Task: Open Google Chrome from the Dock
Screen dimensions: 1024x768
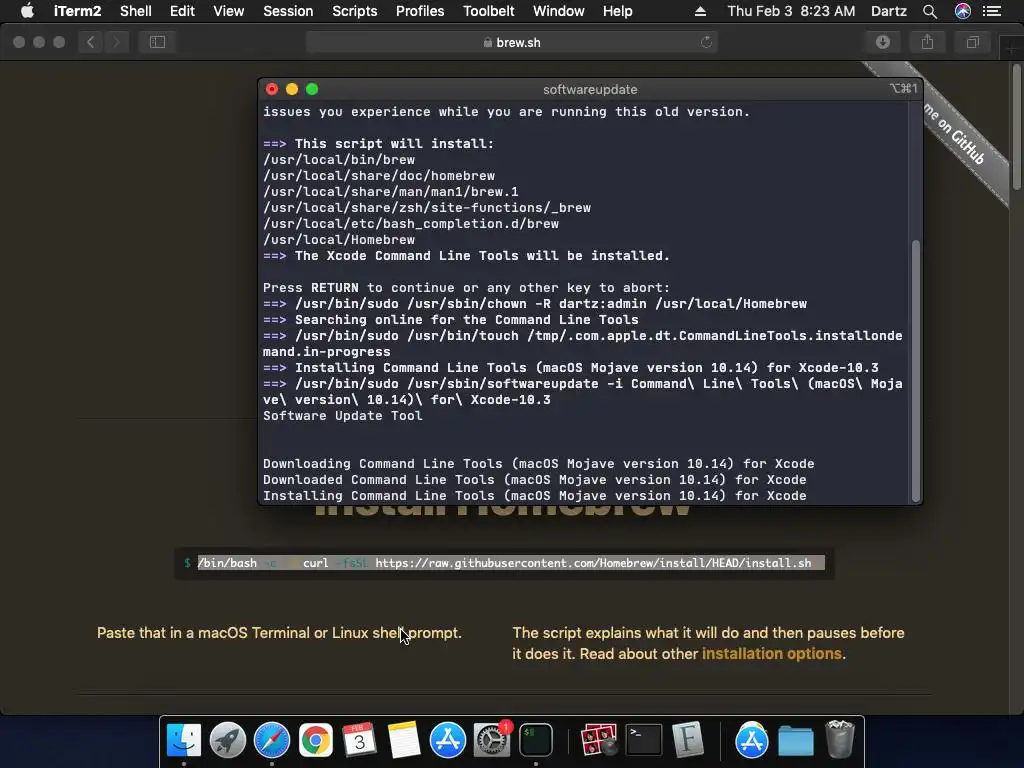Action: coord(315,740)
